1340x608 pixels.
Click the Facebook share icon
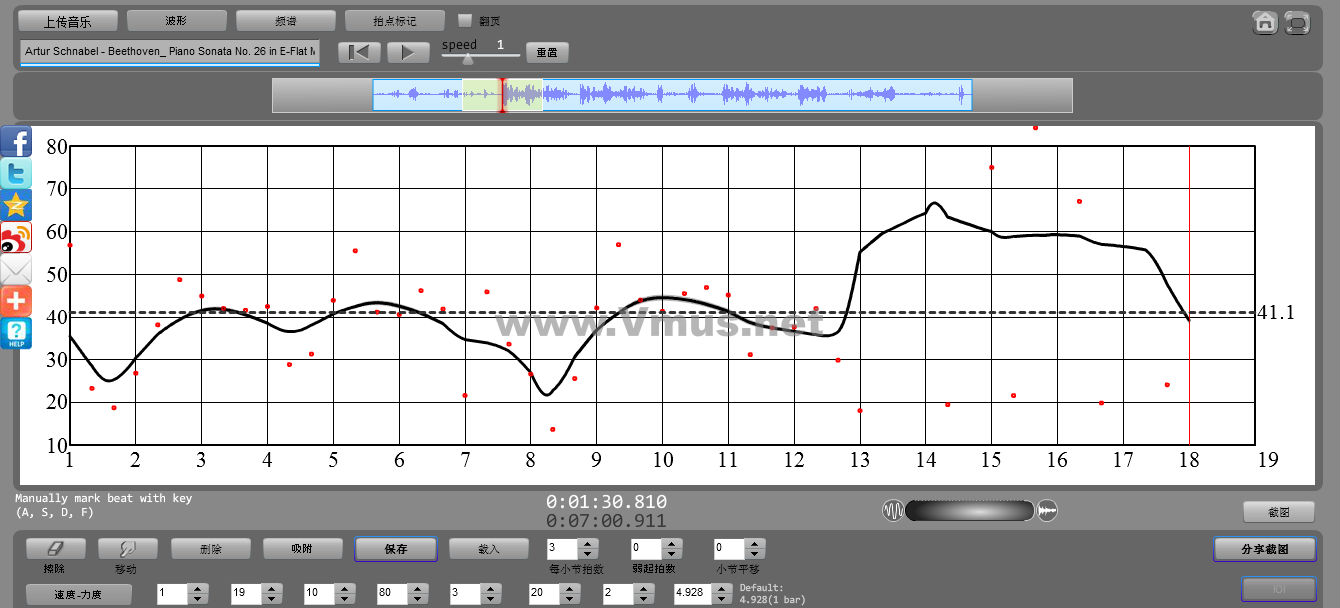point(16,142)
